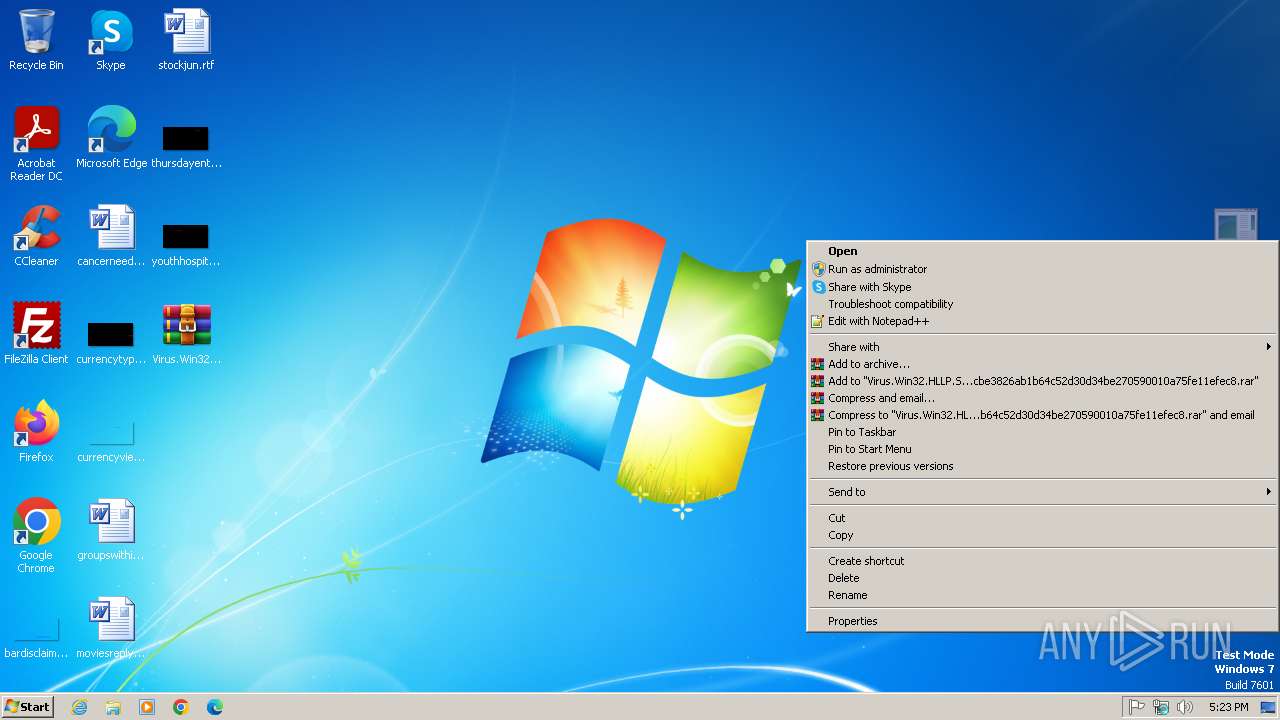Viewport: 1280px width, 720px height.
Task: Open the Recycle Bin desktop icon
Action: point(36,40)
